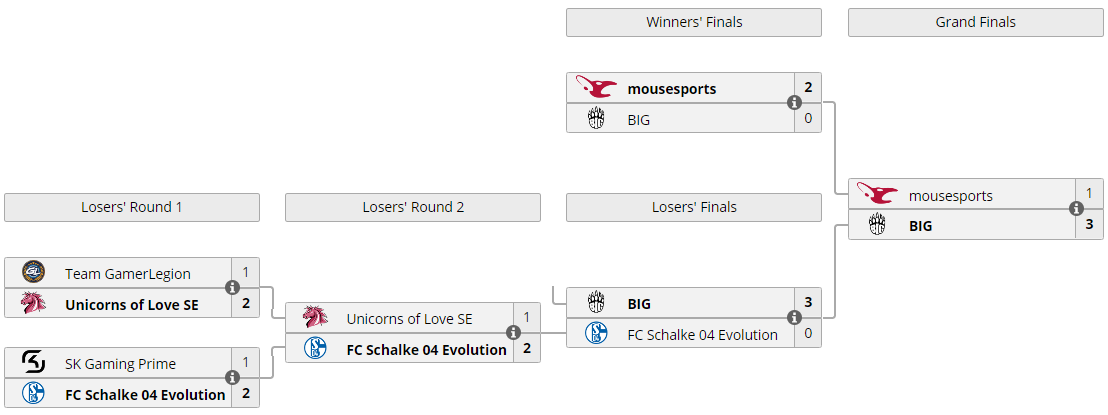Click the SK Gaming Prime logo
Screen dimensions: 1108x415
33,363
